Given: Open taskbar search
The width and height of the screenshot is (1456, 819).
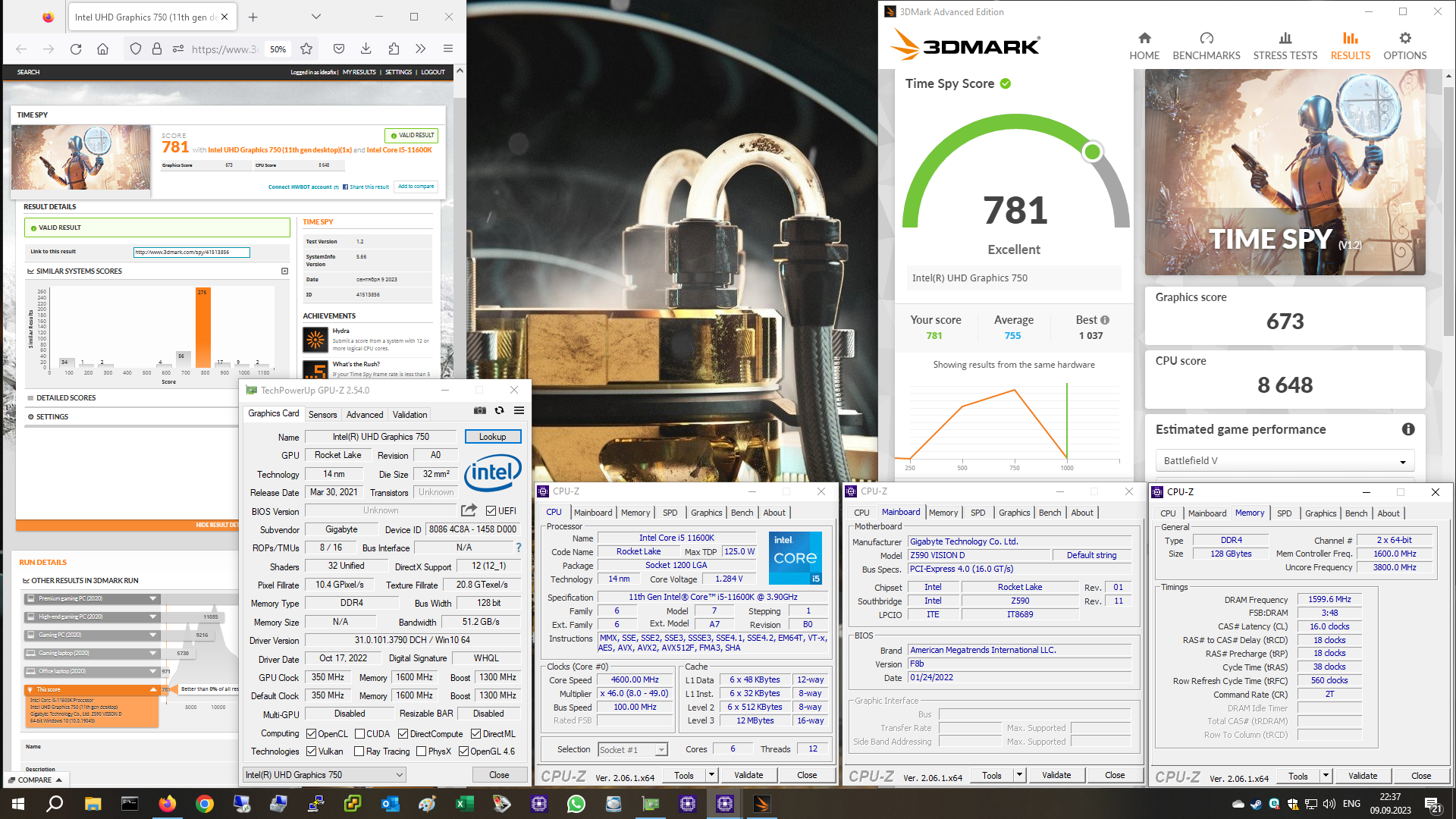Looking at the screenshot, I should click(55, 804).
